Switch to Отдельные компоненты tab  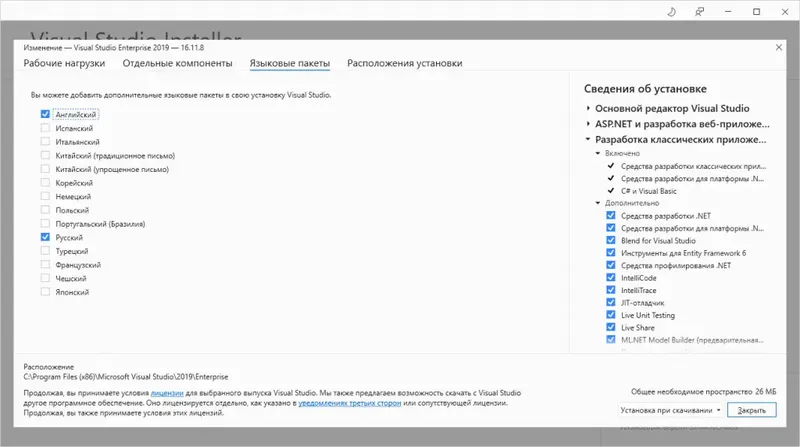coord(177,63)
